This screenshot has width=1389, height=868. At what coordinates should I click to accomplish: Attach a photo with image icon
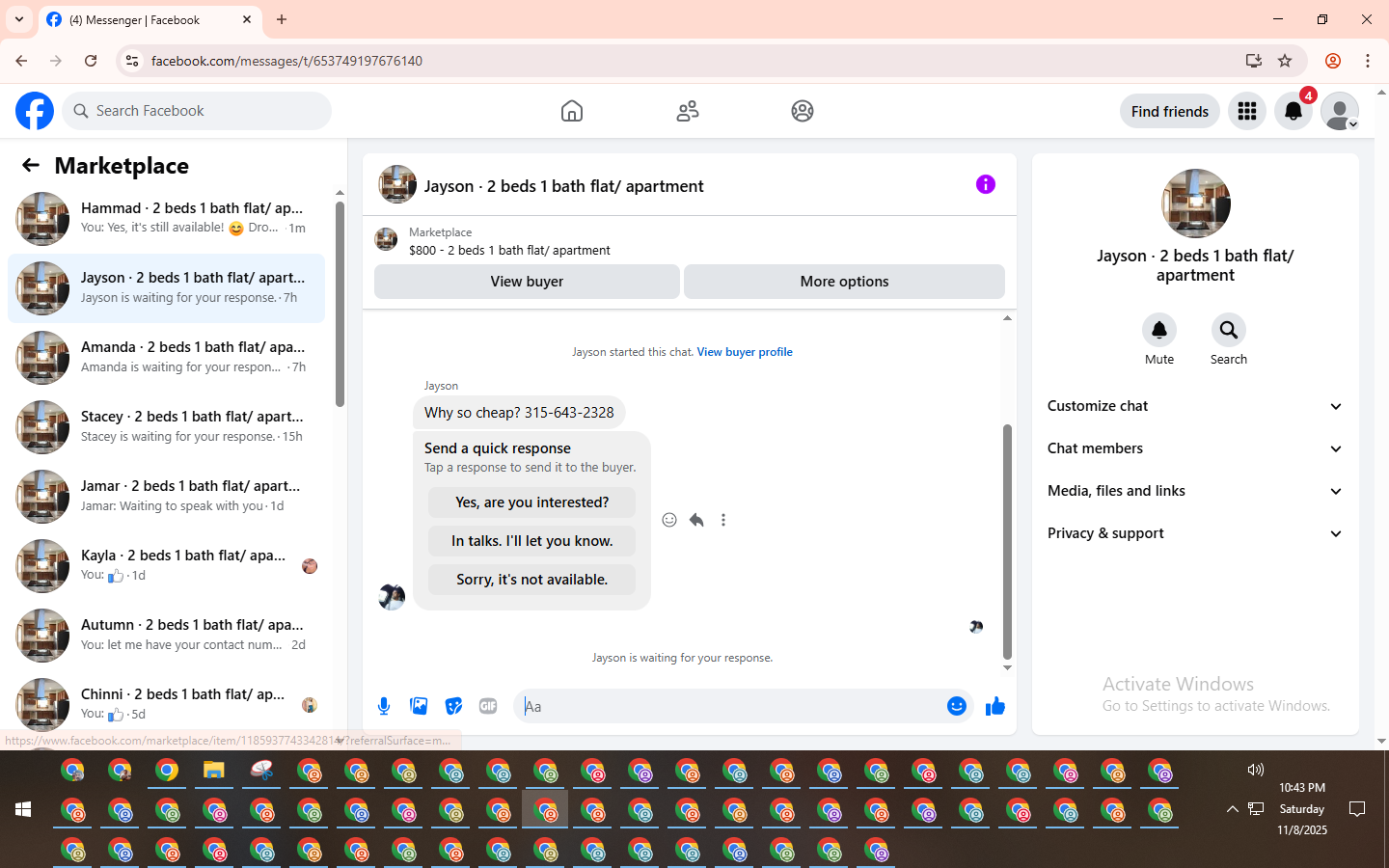click(419, 706)
